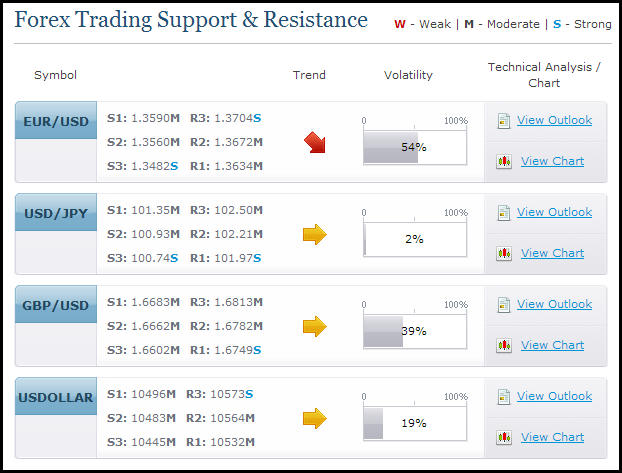The width and height of the screenshot is (622, 473).
Task: Click the GBP/USD outlook document icon
Action: pyautogui.click(x=504, y=305)
